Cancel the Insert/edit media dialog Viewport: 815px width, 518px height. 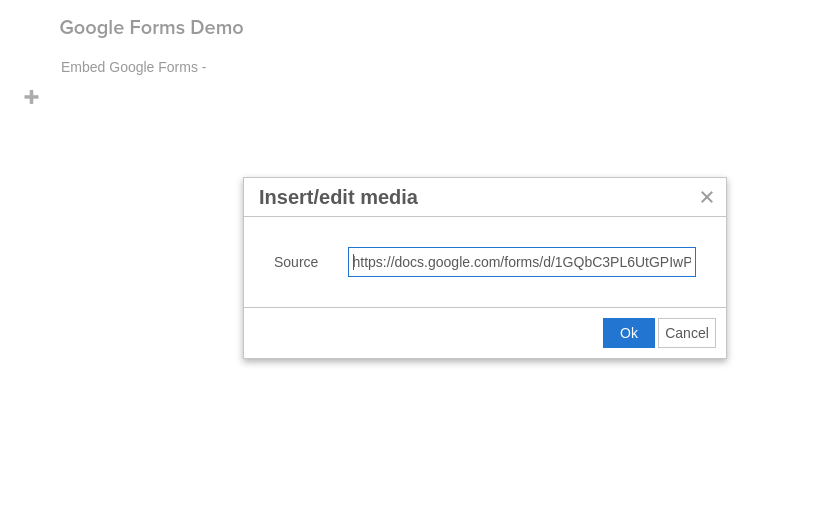point(687,333)
